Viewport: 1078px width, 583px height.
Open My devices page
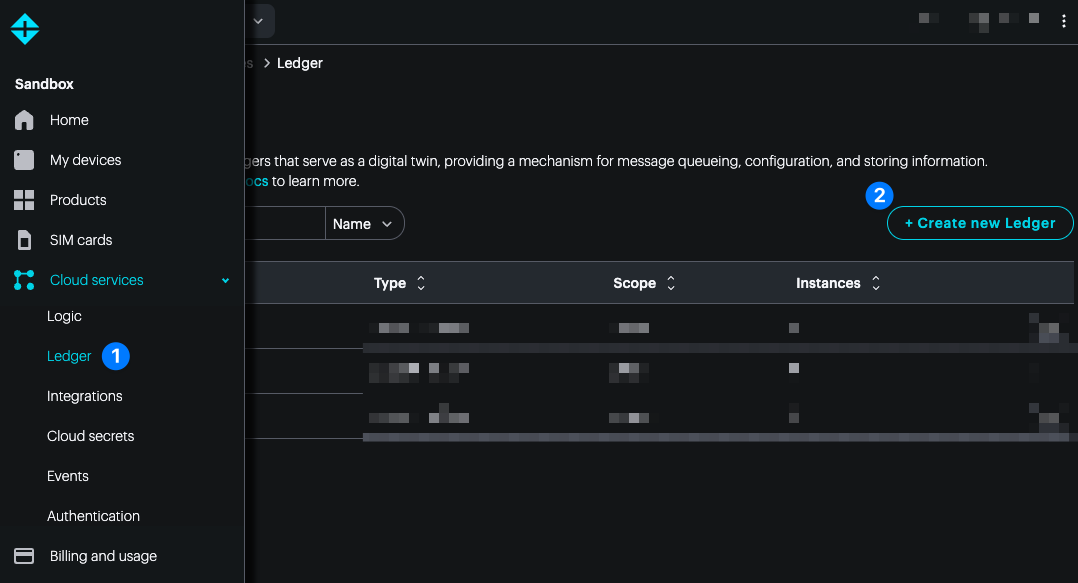coord(85,160)
